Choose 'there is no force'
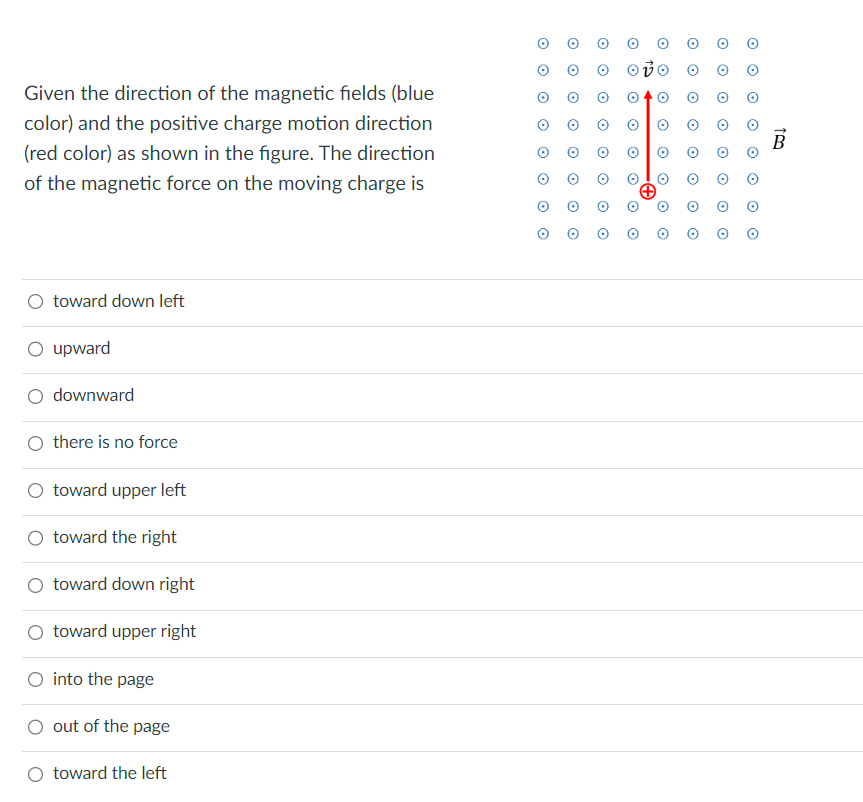This screenshot has width=863, height=802. click(x=35, y=443)
